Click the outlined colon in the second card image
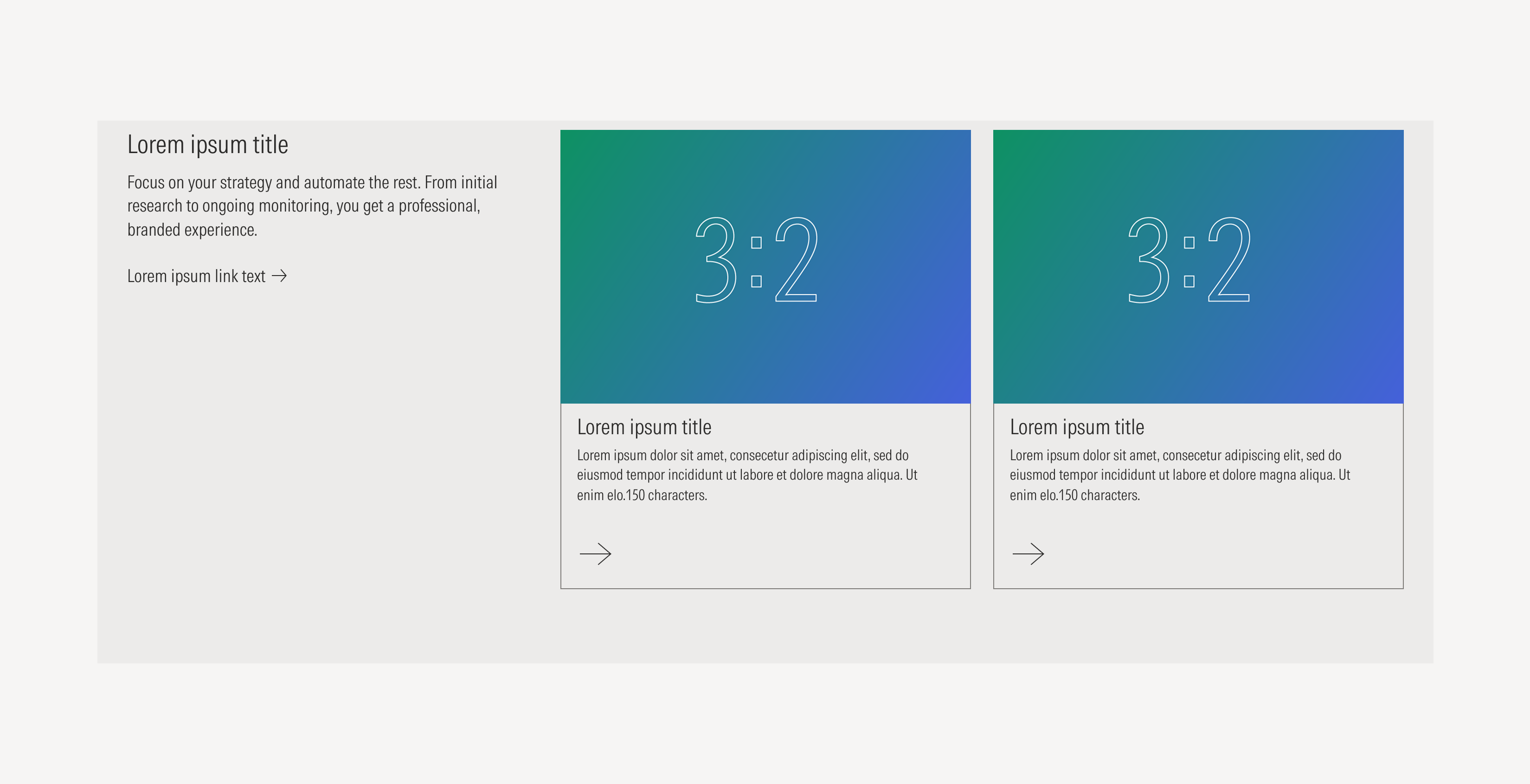The width and height of the screenshot is (1530, 784). [1189, 261]
